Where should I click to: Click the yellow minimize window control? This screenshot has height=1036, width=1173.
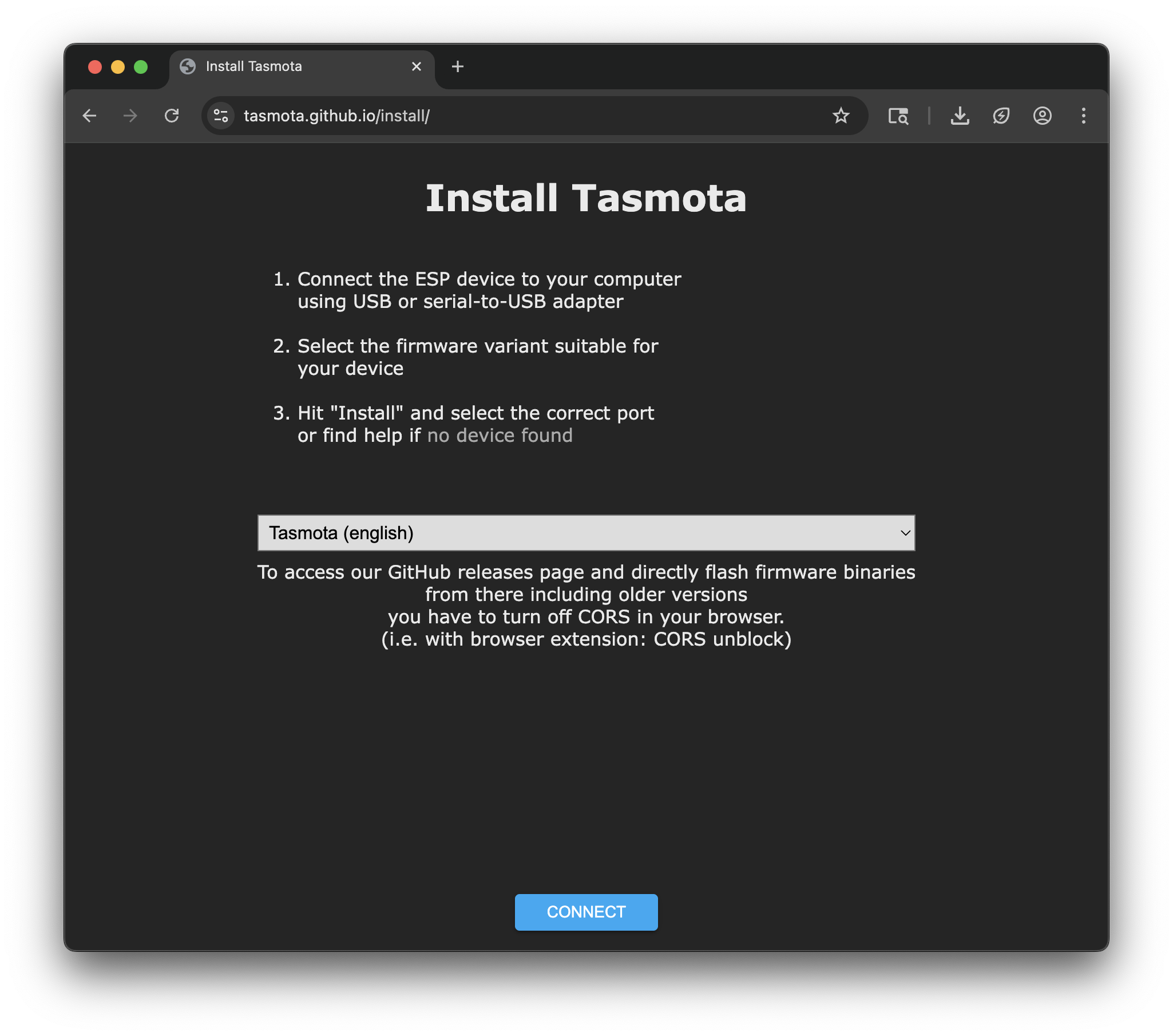(x=118, y=66)
